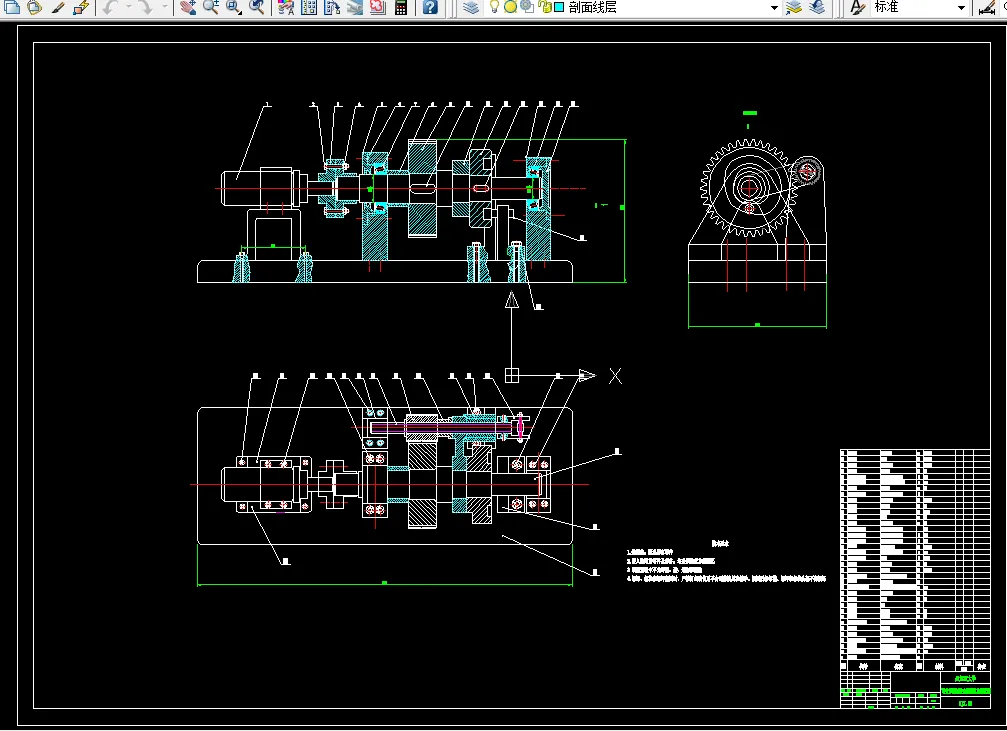This screenshot has height=731, width=1007.
Task: Open the 标准 text style dropdown
Action: [x=960, y=7]
